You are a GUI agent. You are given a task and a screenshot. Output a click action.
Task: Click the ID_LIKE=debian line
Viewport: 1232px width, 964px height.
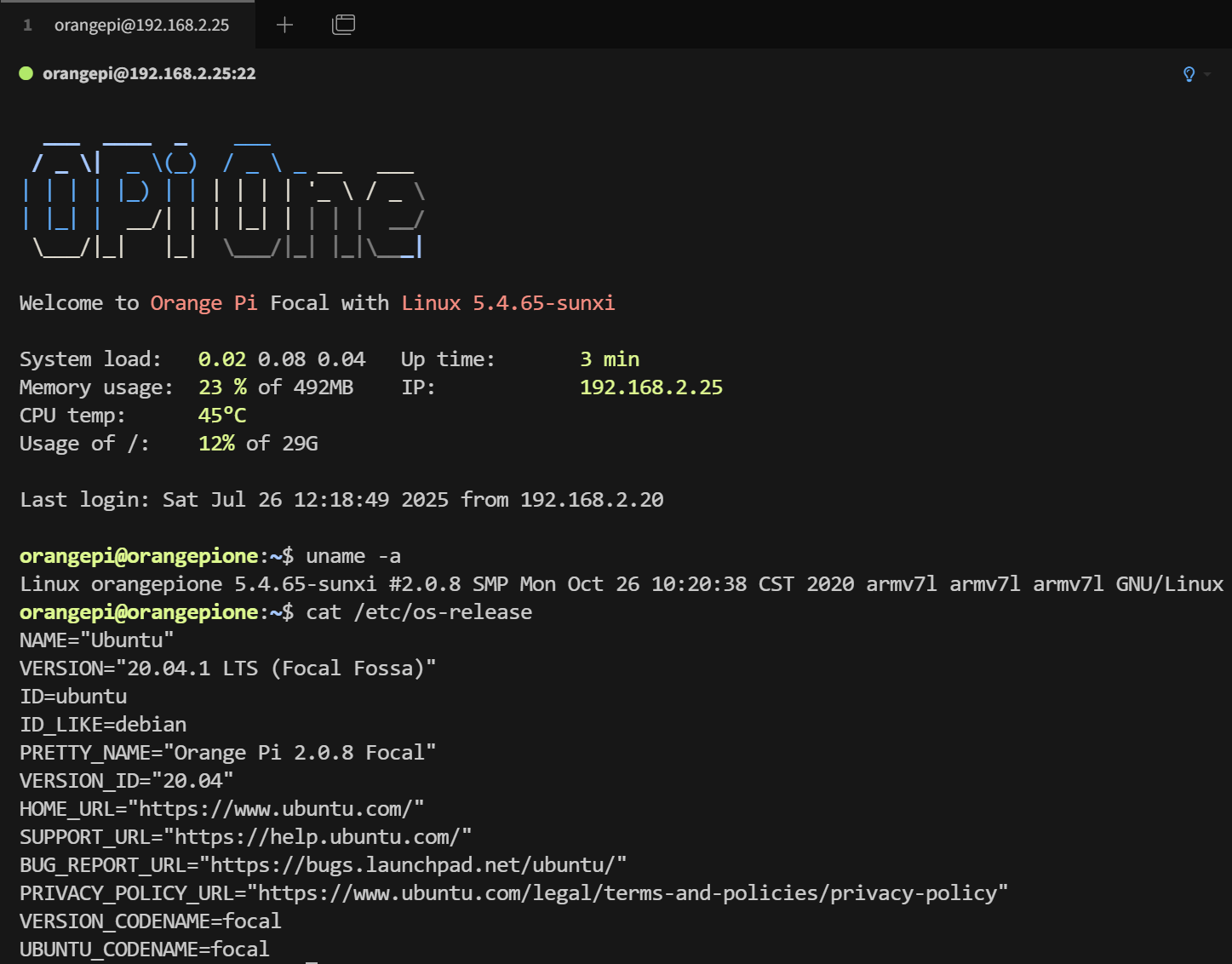pyautogui.click(x=103, y=725)
